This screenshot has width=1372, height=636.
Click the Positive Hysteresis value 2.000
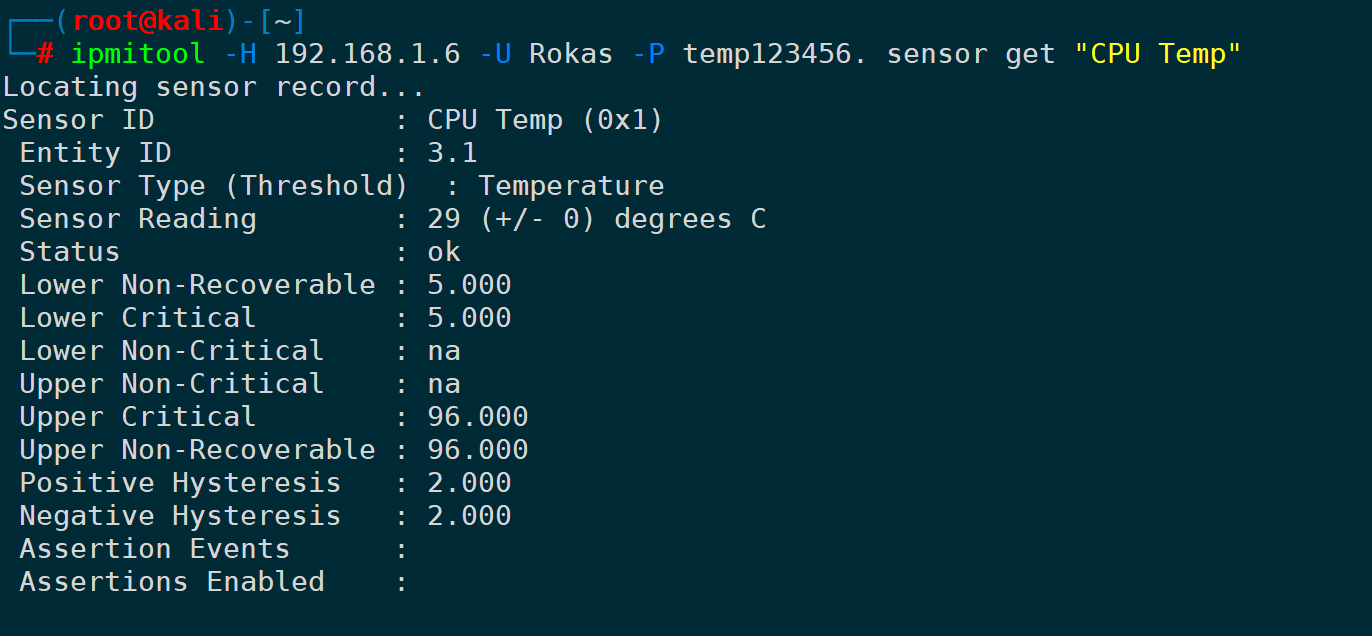[469, 483]
